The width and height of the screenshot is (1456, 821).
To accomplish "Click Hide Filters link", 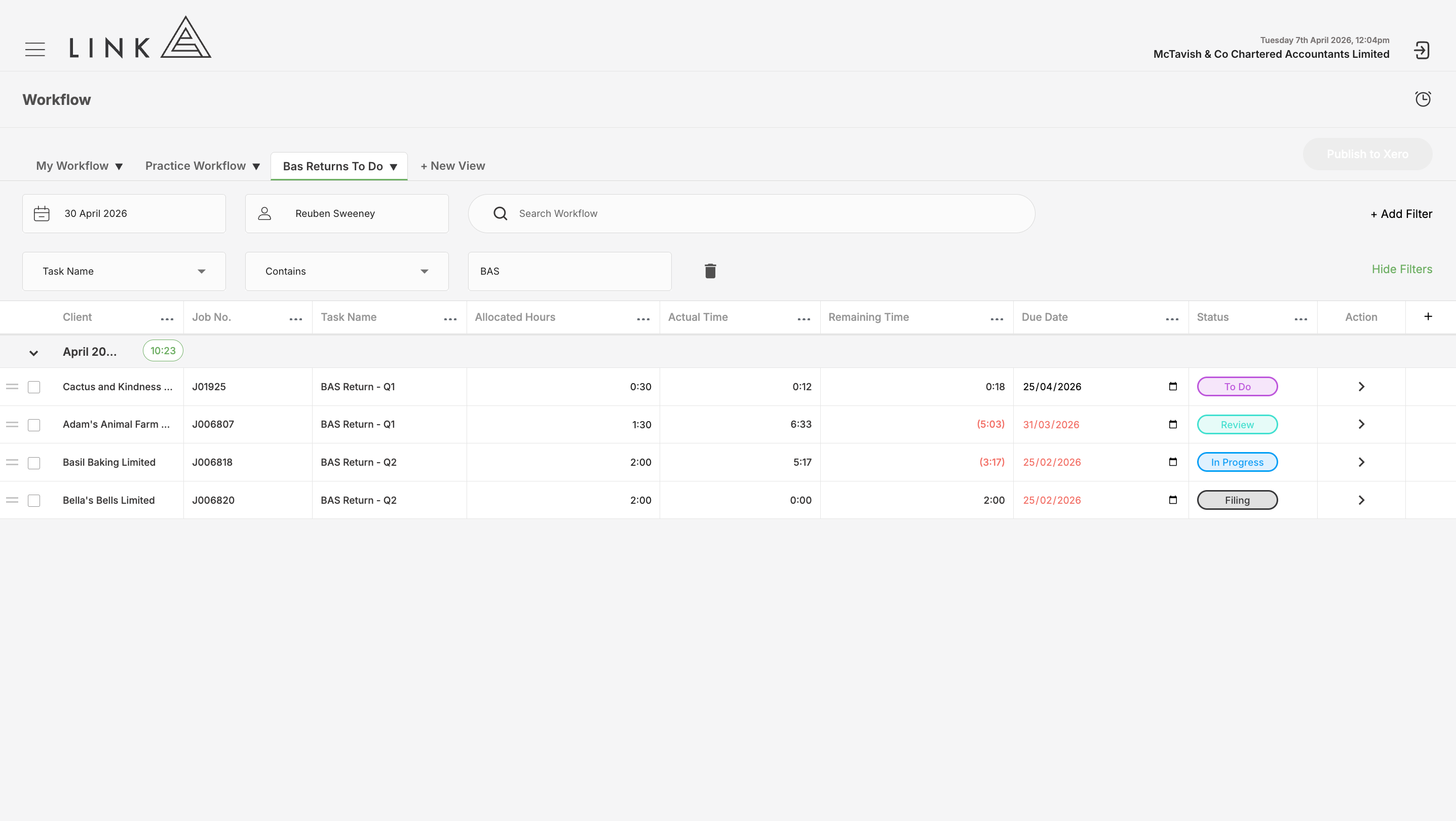I will (1402, 269).
